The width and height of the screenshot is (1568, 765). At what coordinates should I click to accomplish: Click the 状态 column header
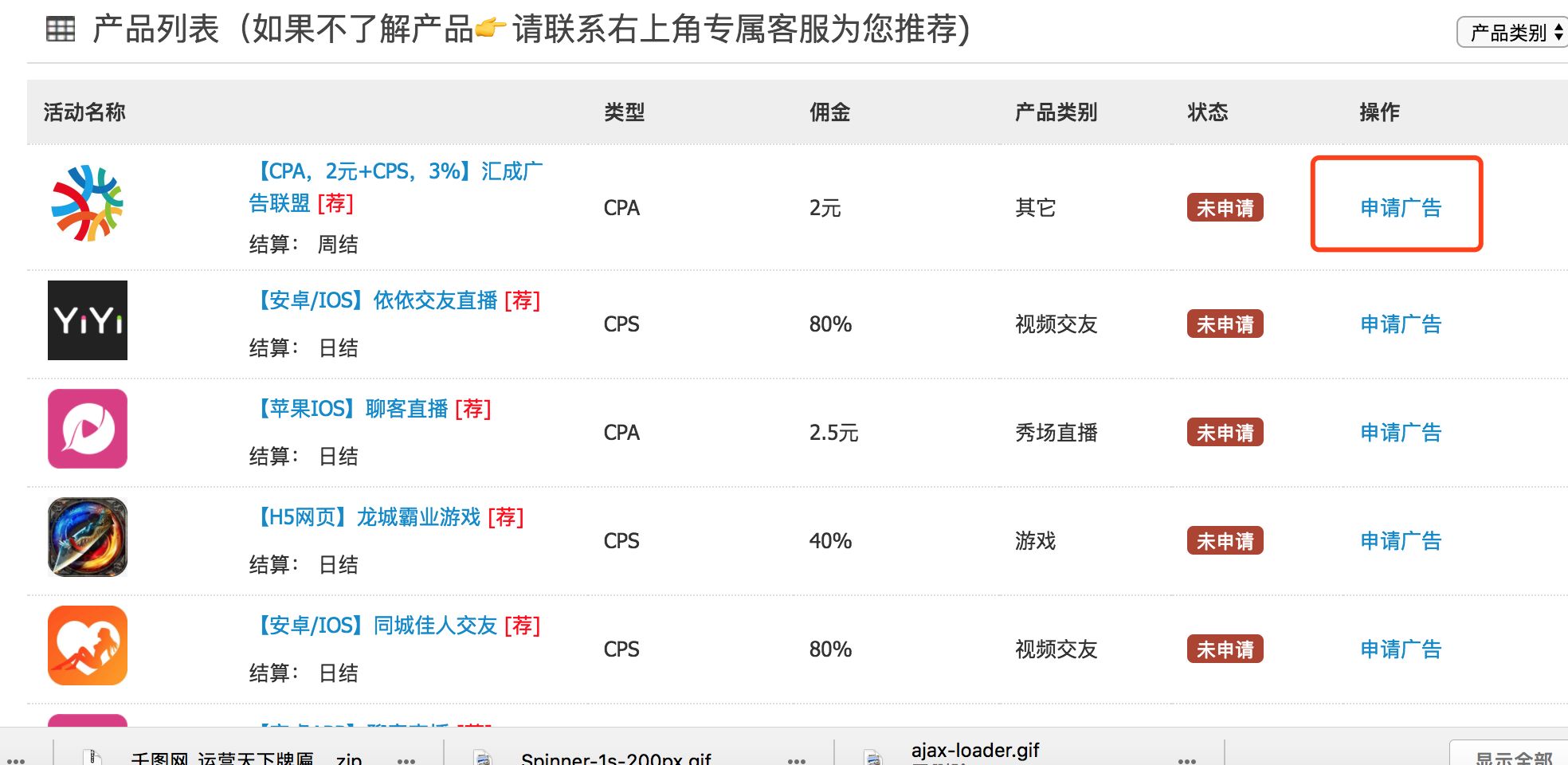pos(1207,112)
